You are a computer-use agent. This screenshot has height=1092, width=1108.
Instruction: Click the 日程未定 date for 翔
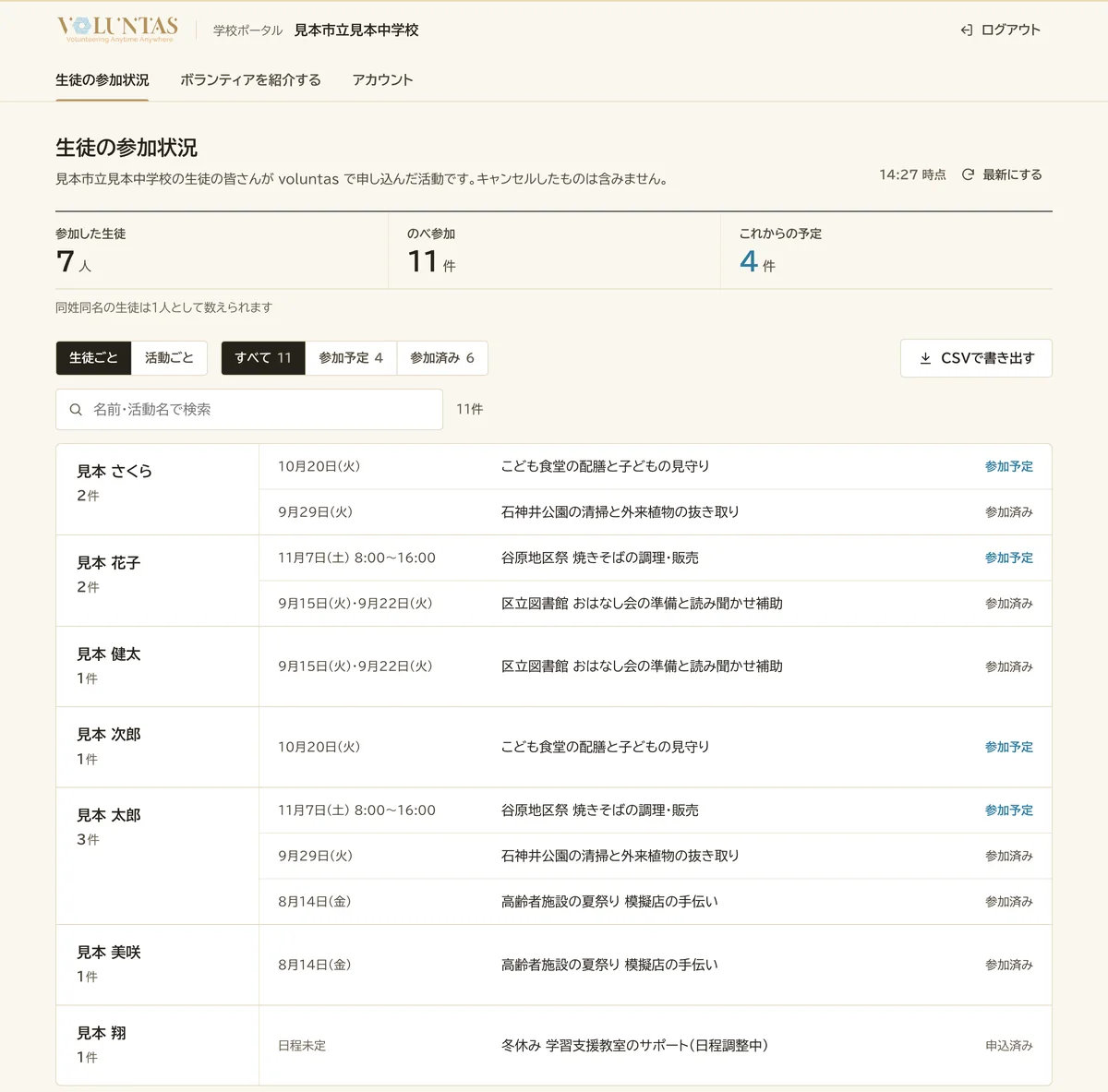coord(302,1045)
